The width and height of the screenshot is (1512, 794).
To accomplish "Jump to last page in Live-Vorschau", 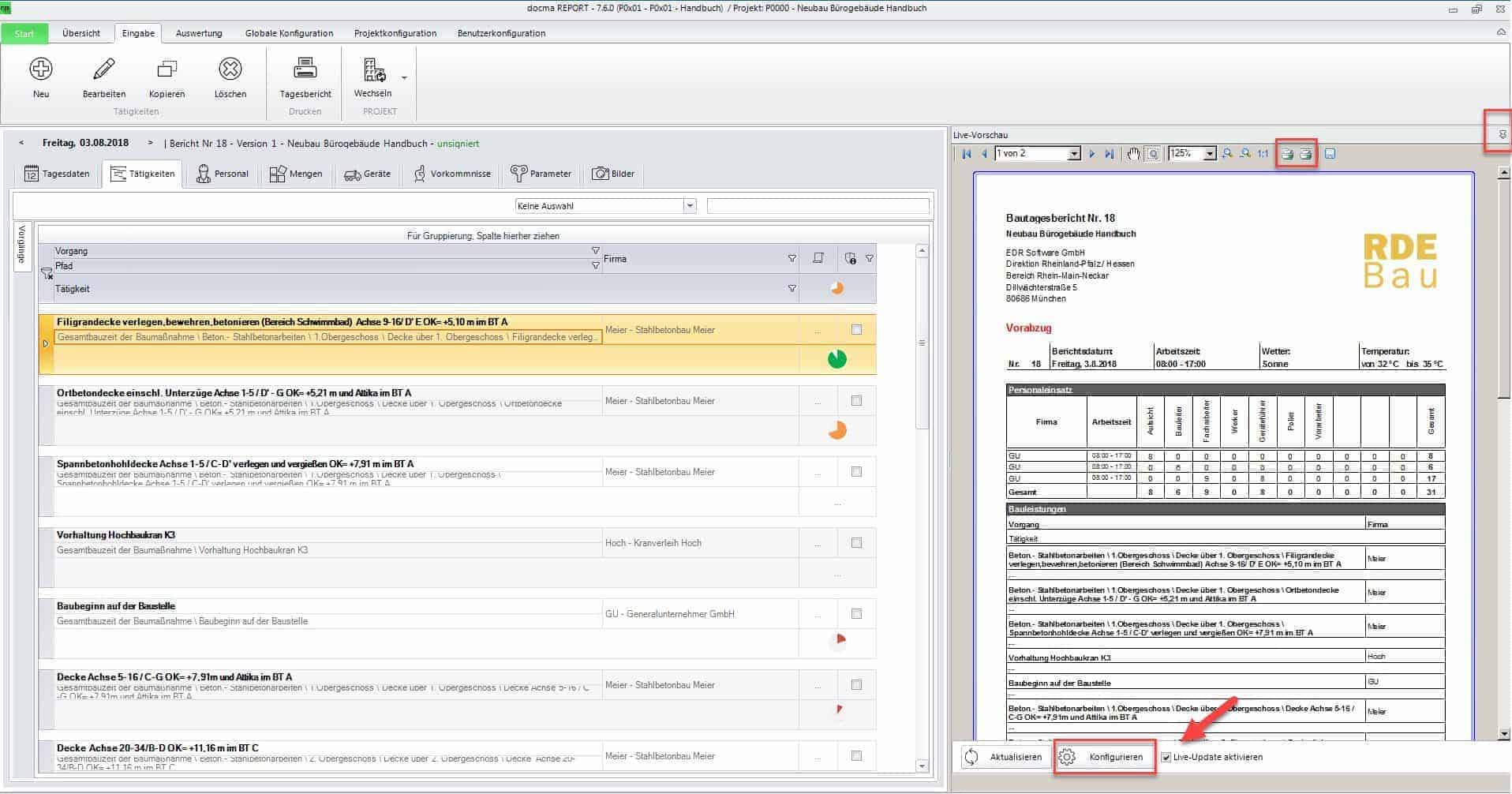I will pos(1110,154).
